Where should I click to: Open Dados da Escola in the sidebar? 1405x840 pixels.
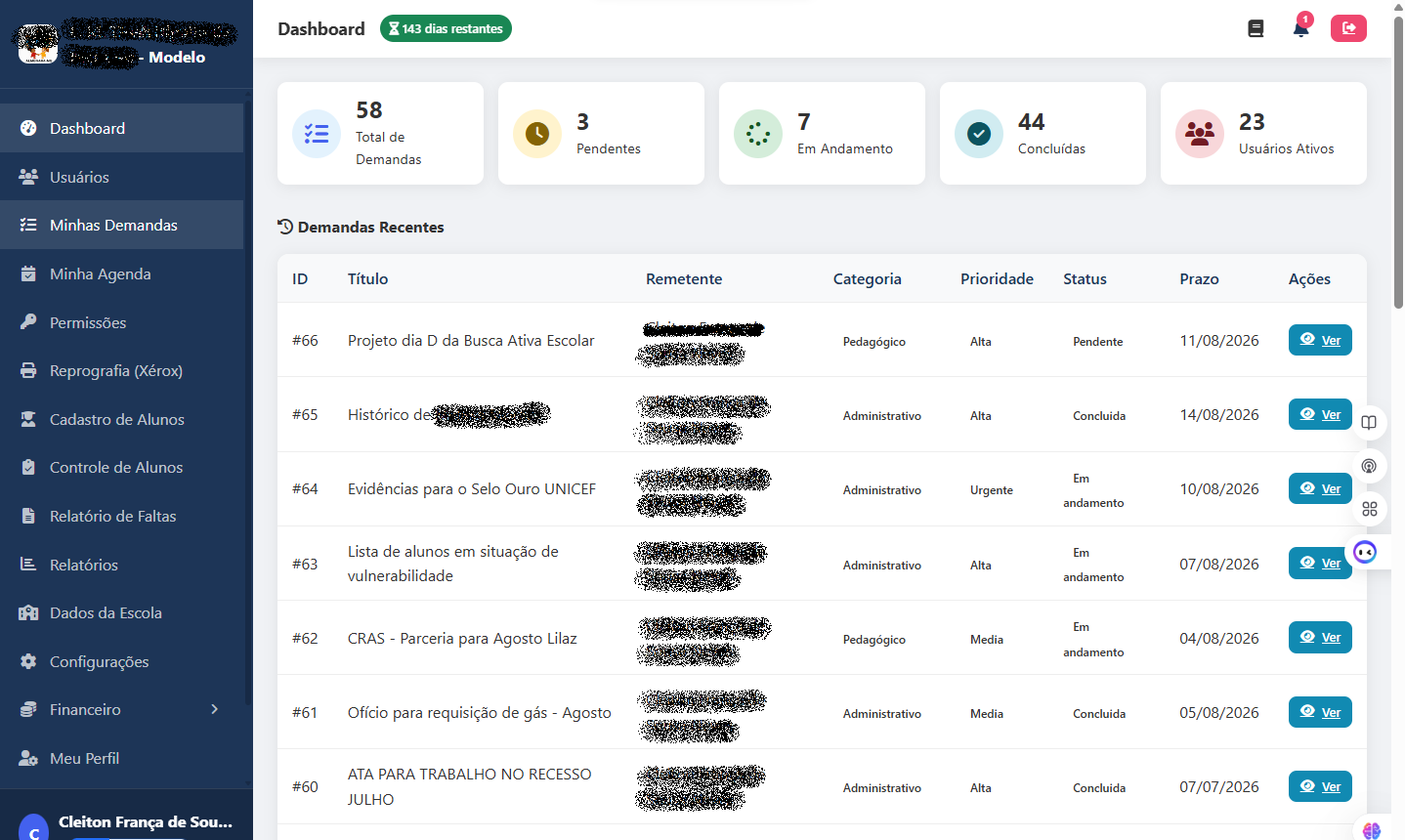click(x=121, y=612)
